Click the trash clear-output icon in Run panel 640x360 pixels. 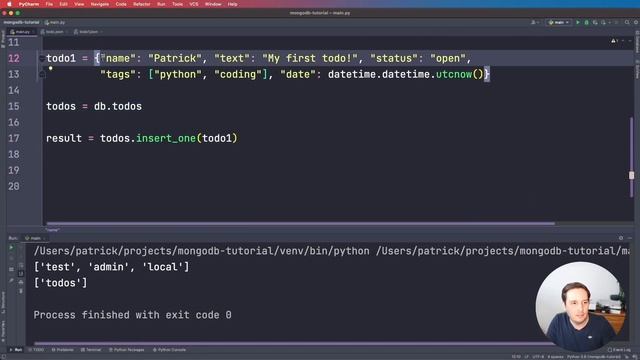tap(21, 291)
